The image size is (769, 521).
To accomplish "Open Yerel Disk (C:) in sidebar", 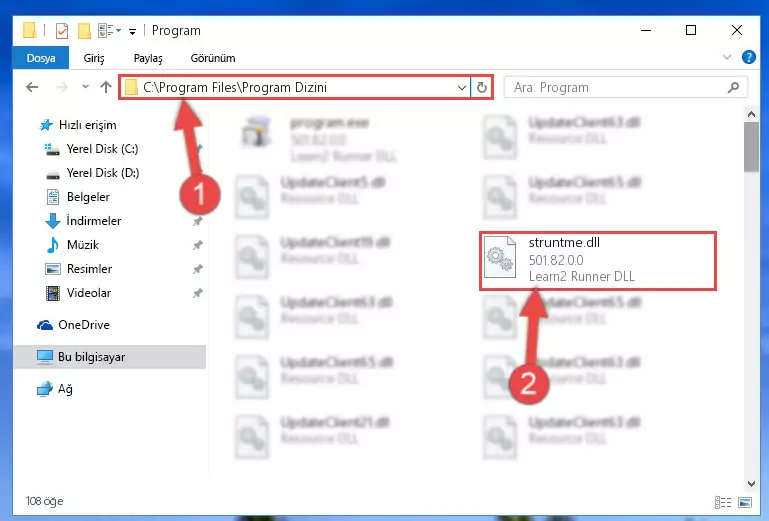I will pos(102,149).
